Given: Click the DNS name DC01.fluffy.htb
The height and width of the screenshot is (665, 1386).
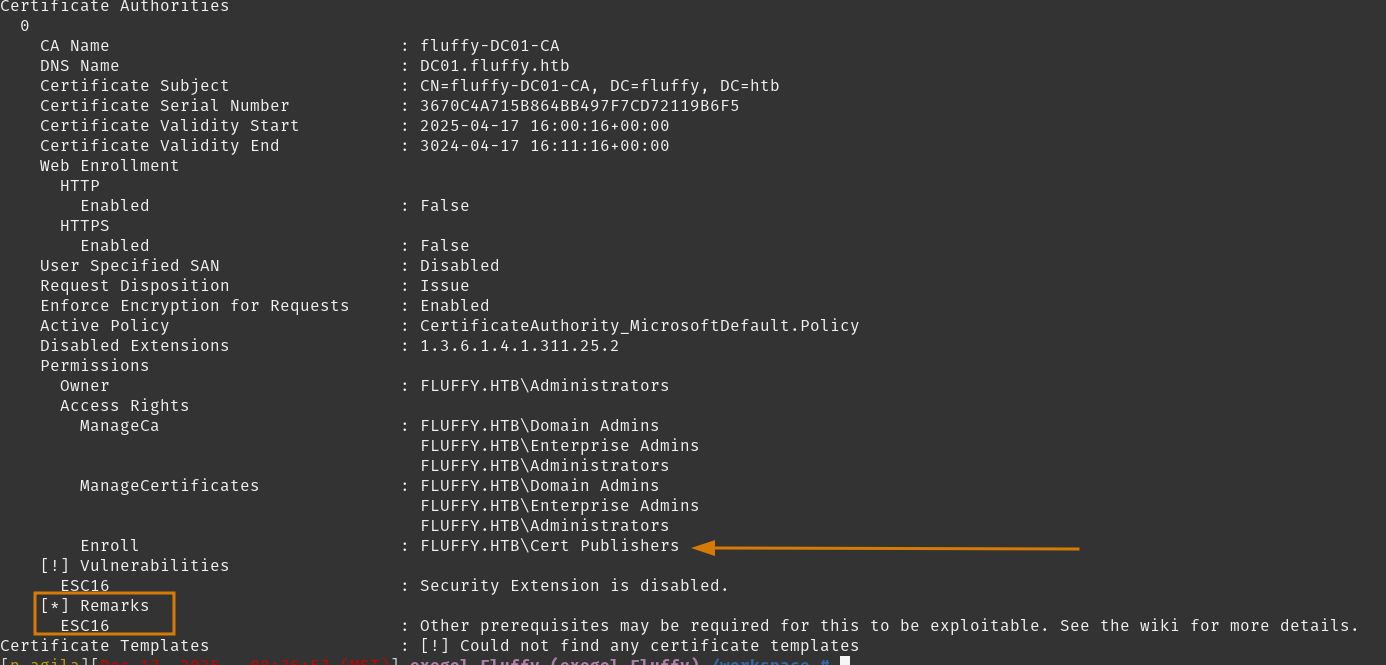Looking at the screenshot, I should pos(494,66).
